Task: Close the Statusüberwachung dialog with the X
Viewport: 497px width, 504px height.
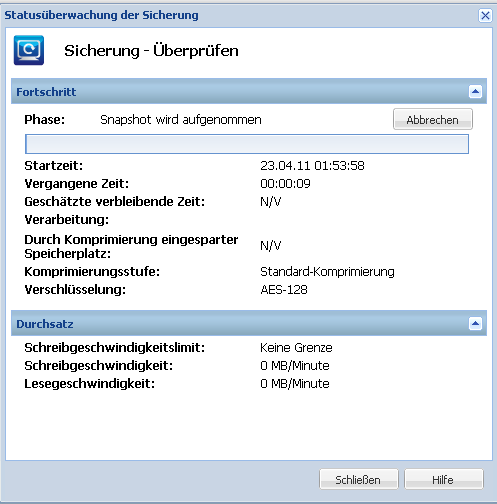Action: [x=485, y=15]
